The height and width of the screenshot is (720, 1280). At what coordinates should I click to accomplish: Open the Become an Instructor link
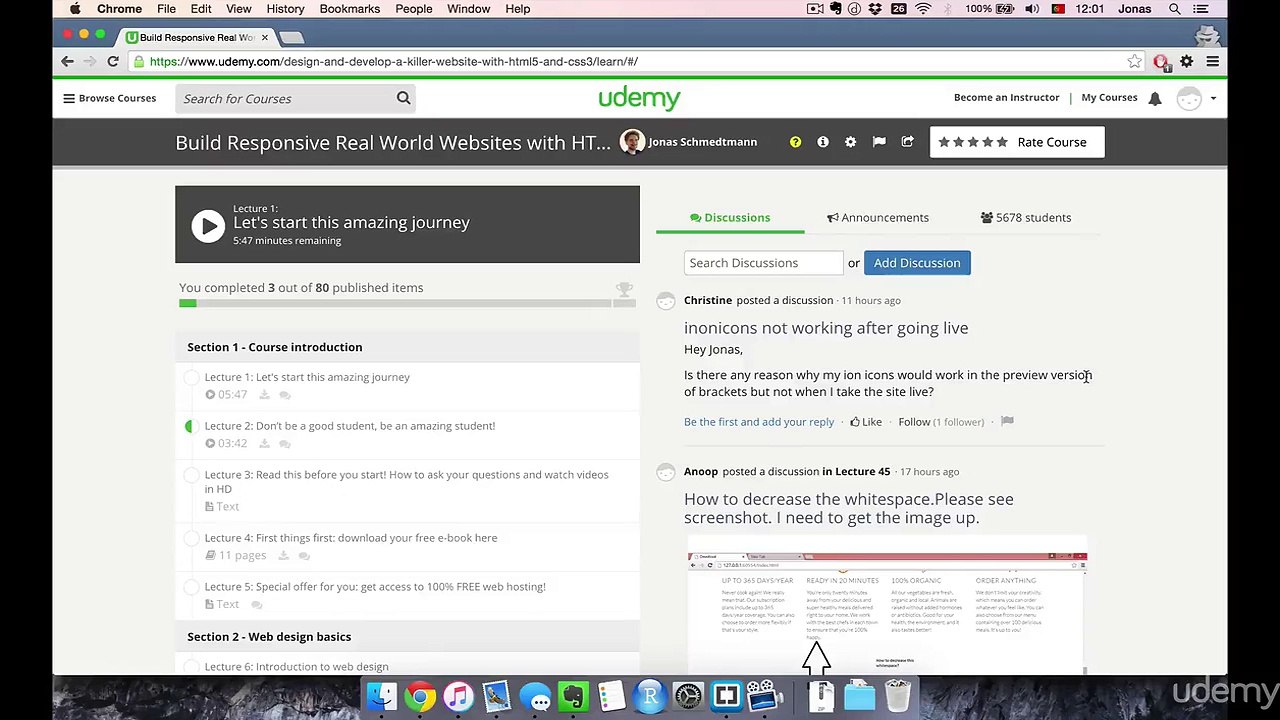tap(1006, 97)
